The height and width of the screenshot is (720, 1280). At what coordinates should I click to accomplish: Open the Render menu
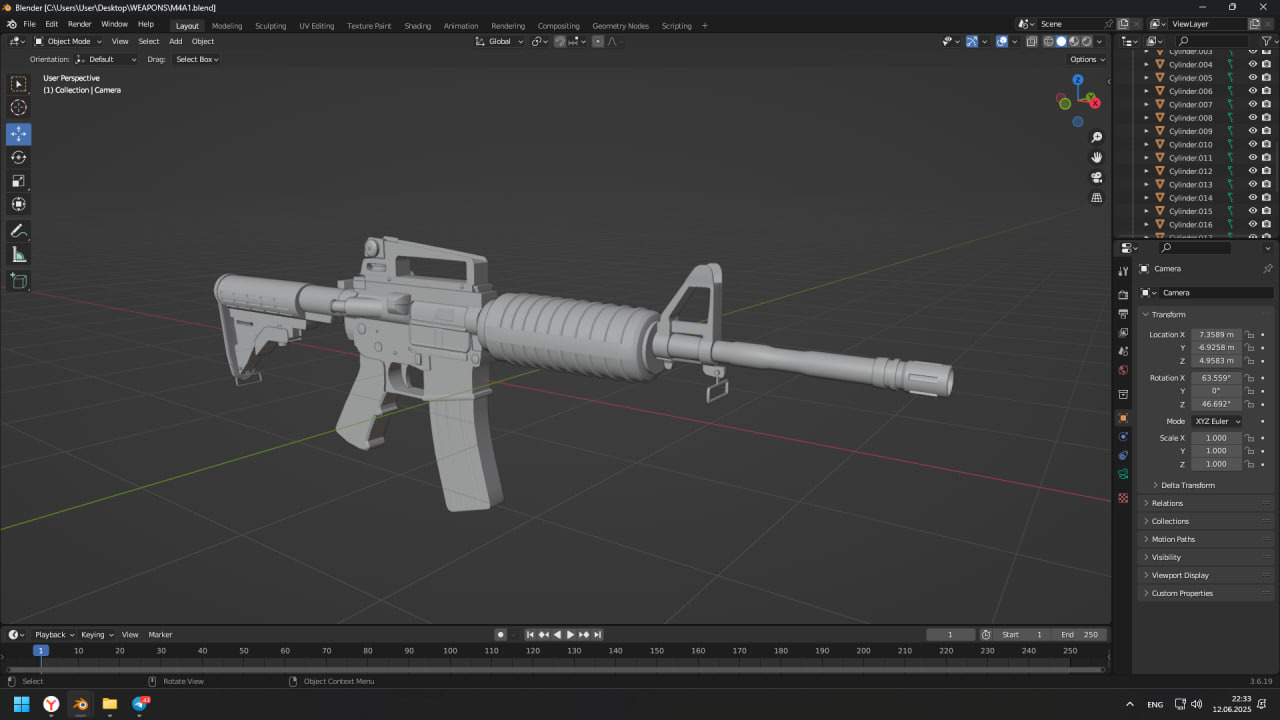point(79,24)
